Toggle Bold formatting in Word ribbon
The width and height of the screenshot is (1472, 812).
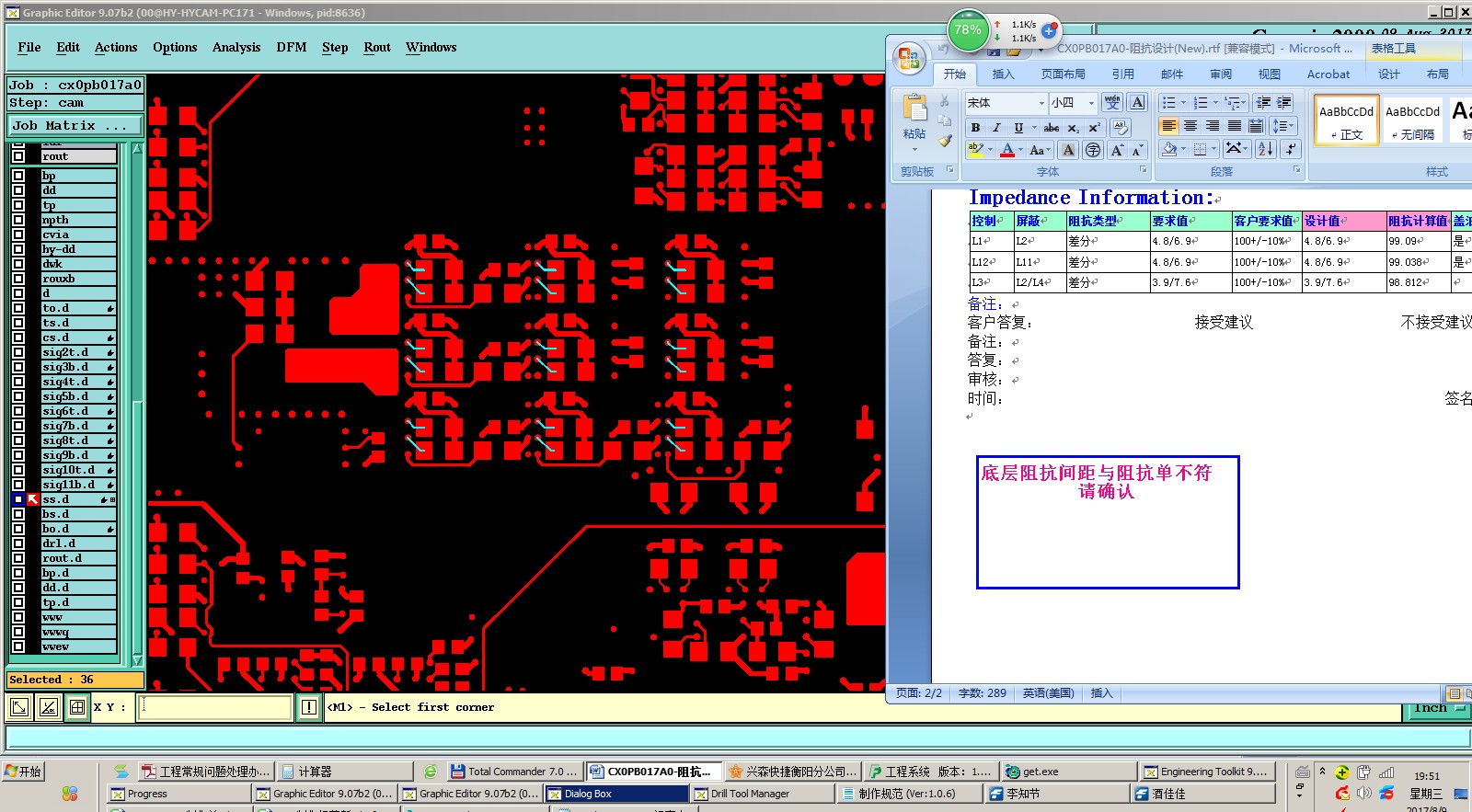pyautogui.click(x=975, y=128)
